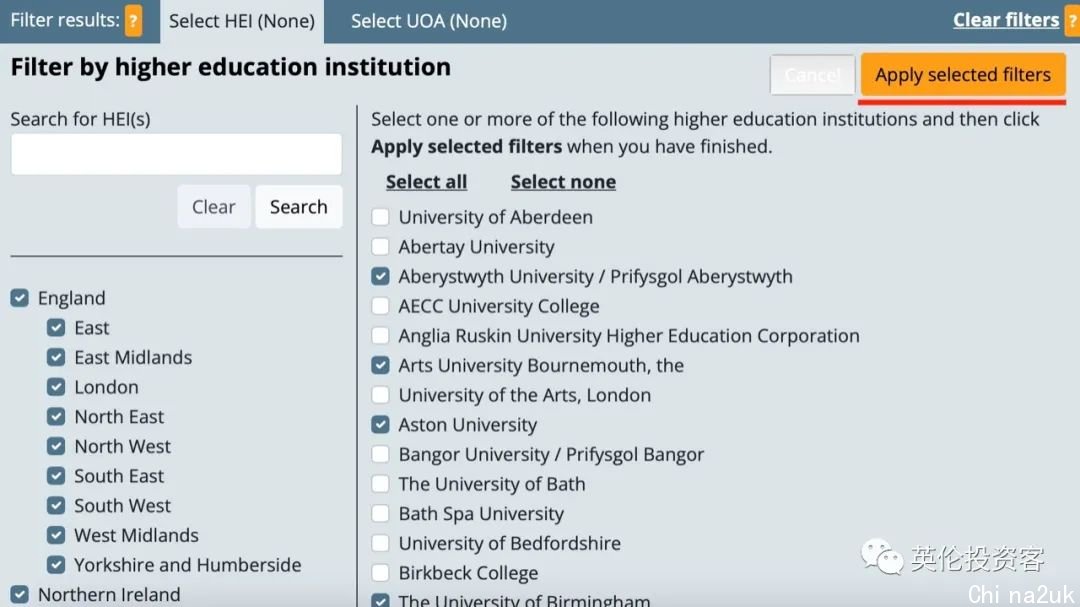Click the Search button
Image resolution: width=1080 pixels, height=607 pixels.
(x=298, y=207)
